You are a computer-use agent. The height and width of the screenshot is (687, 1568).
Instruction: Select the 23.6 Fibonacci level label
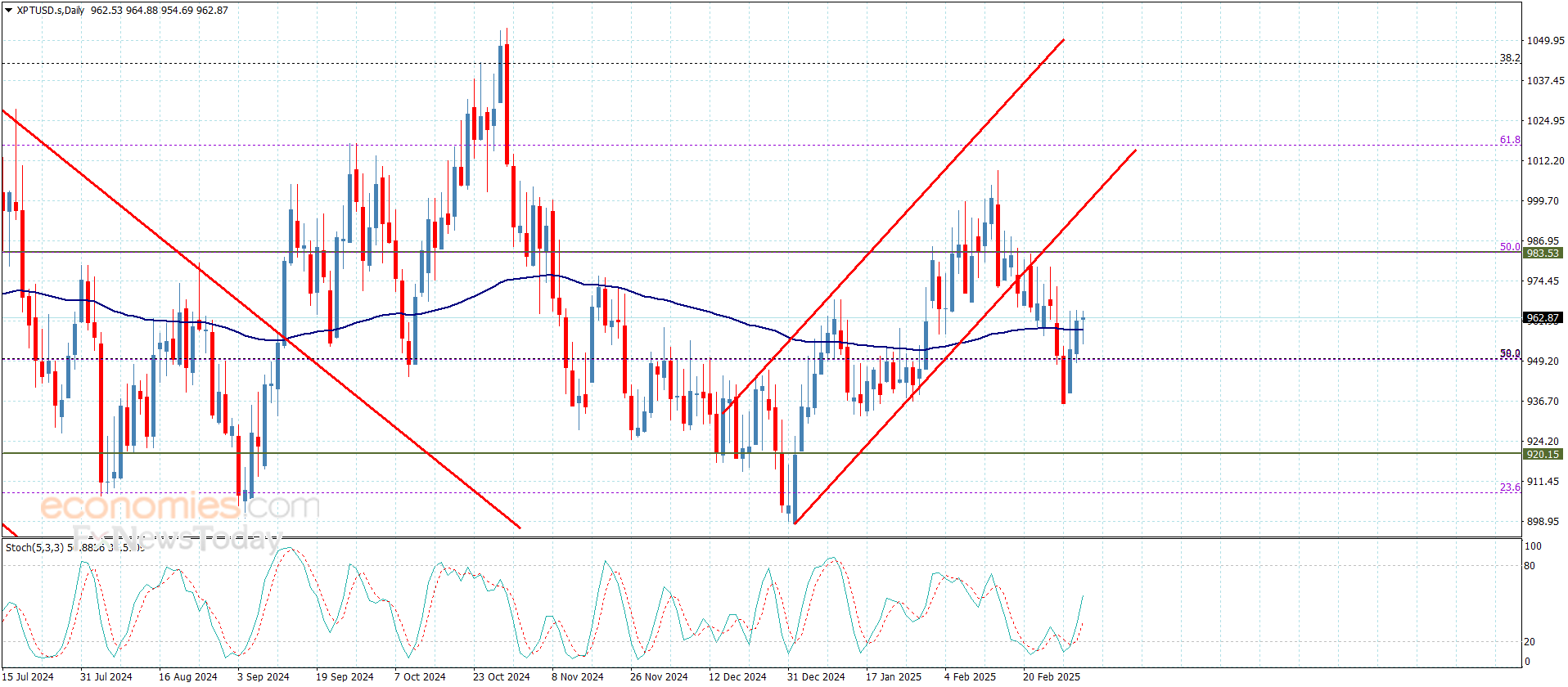[1510, 487]
